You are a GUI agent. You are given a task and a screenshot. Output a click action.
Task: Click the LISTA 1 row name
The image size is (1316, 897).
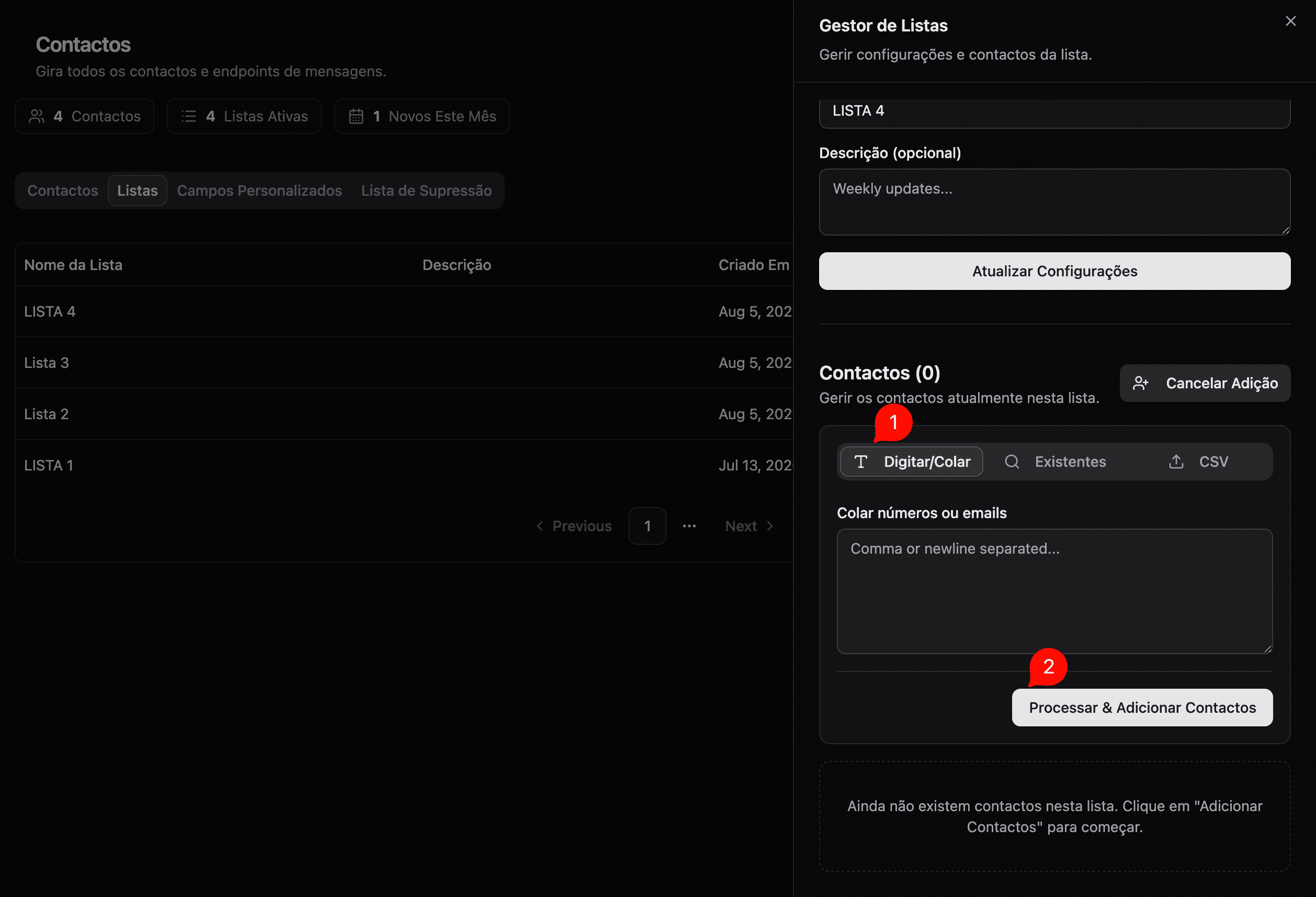click(x=49, y=466)
